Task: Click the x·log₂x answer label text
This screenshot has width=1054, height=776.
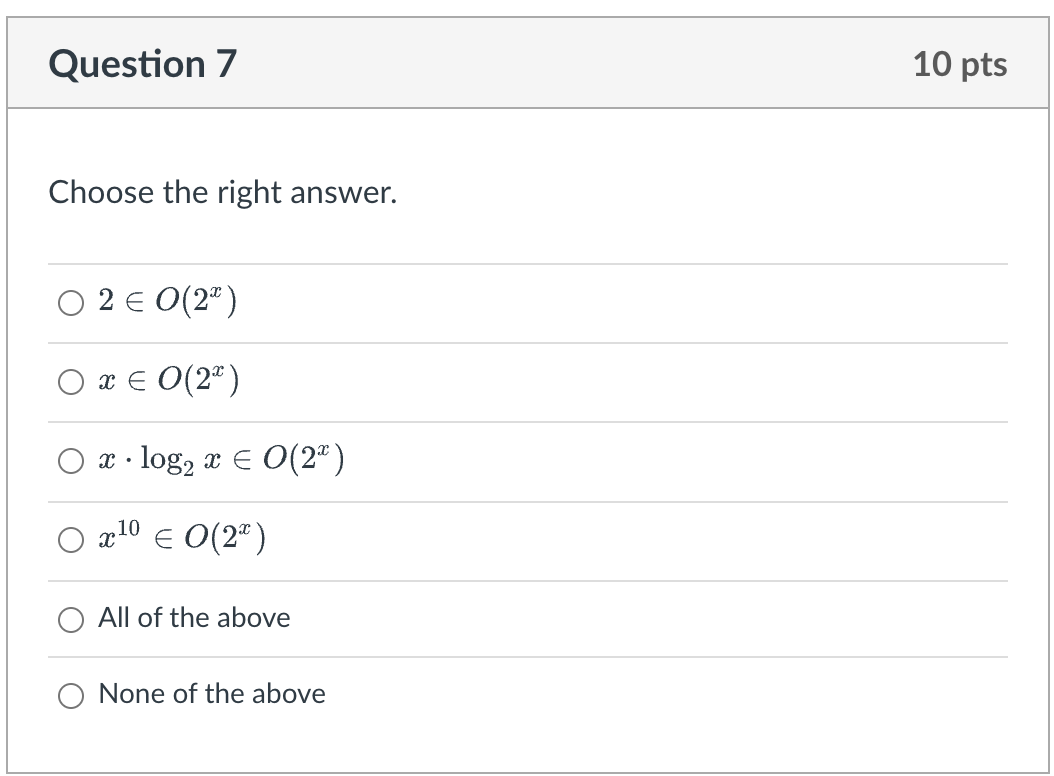Action: [x=220, y=460]
